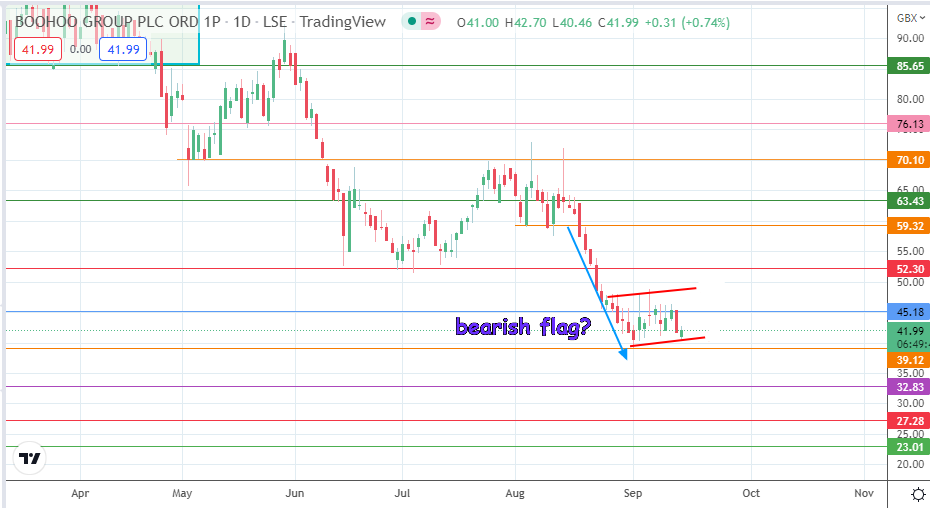Screen dimensions: 930x508
Task: Click the BOOHOO GROUP PLC ORD 1P title
Action: click(x=117, y=22)
